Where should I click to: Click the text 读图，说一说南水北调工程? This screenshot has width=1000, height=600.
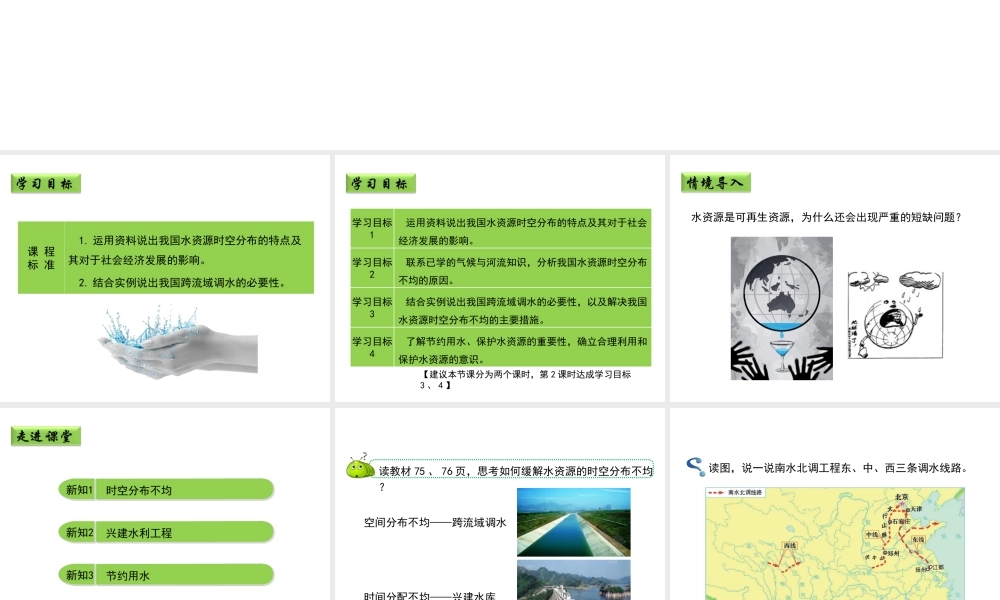pyautogui.click(x=840, y=467)
